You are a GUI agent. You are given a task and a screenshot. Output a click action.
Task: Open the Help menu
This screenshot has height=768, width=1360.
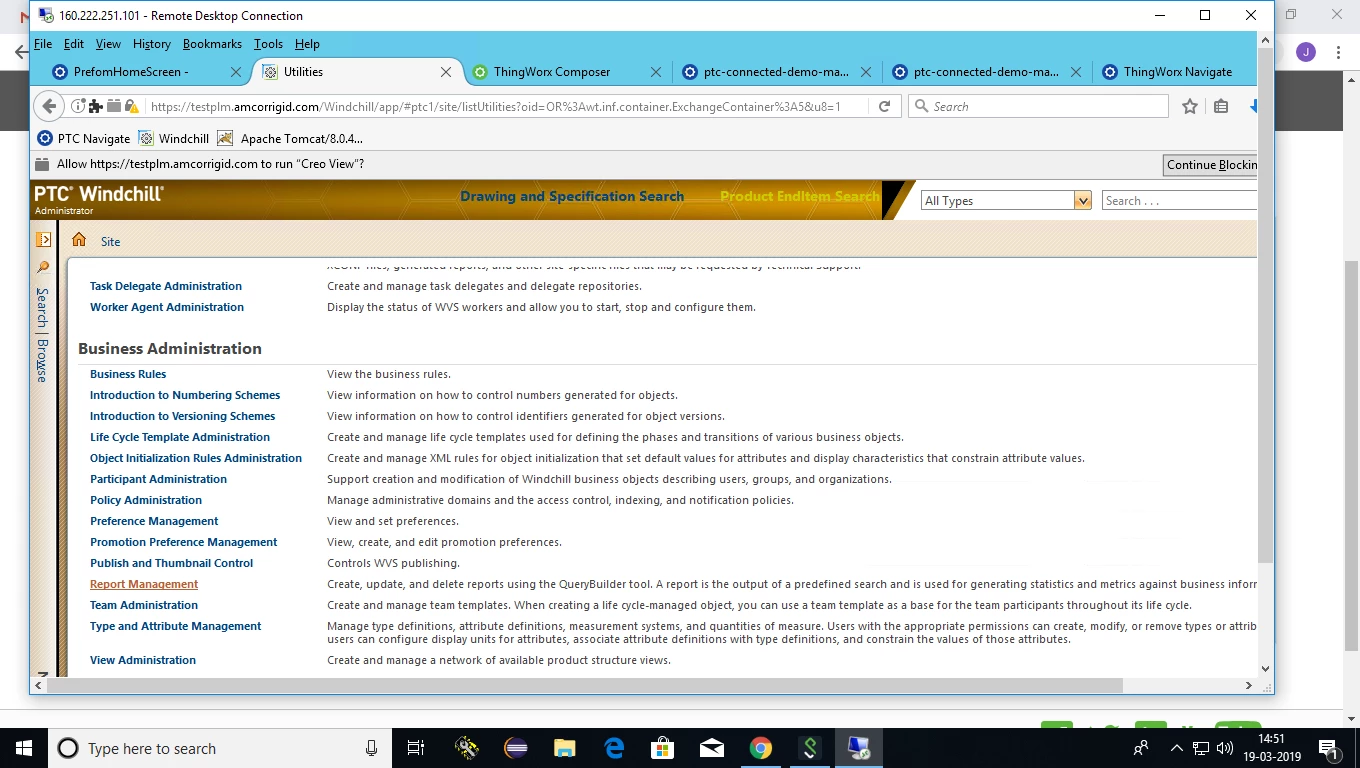(x=307, y=44)
